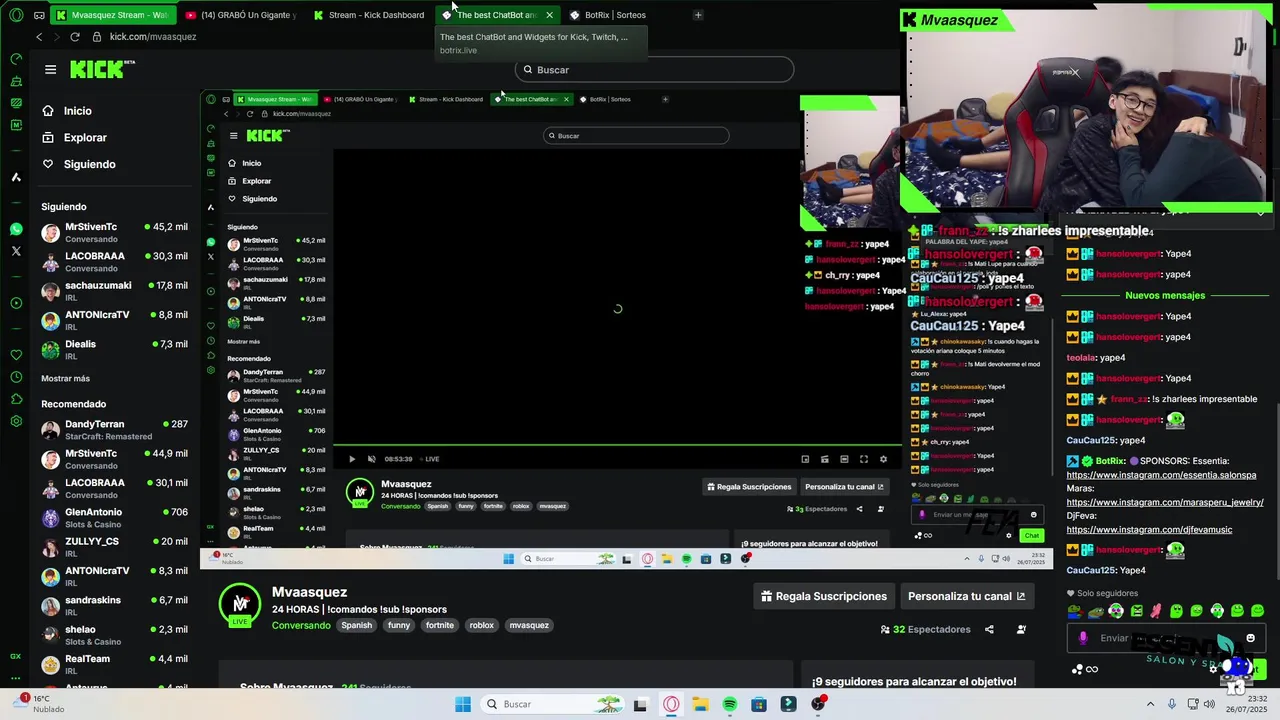
Task: Close The best ChatBot tab
Action: [549, 15]
